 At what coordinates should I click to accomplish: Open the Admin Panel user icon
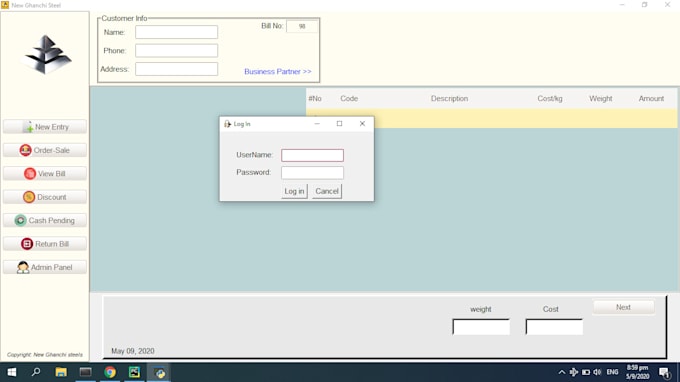pos(23,268)
